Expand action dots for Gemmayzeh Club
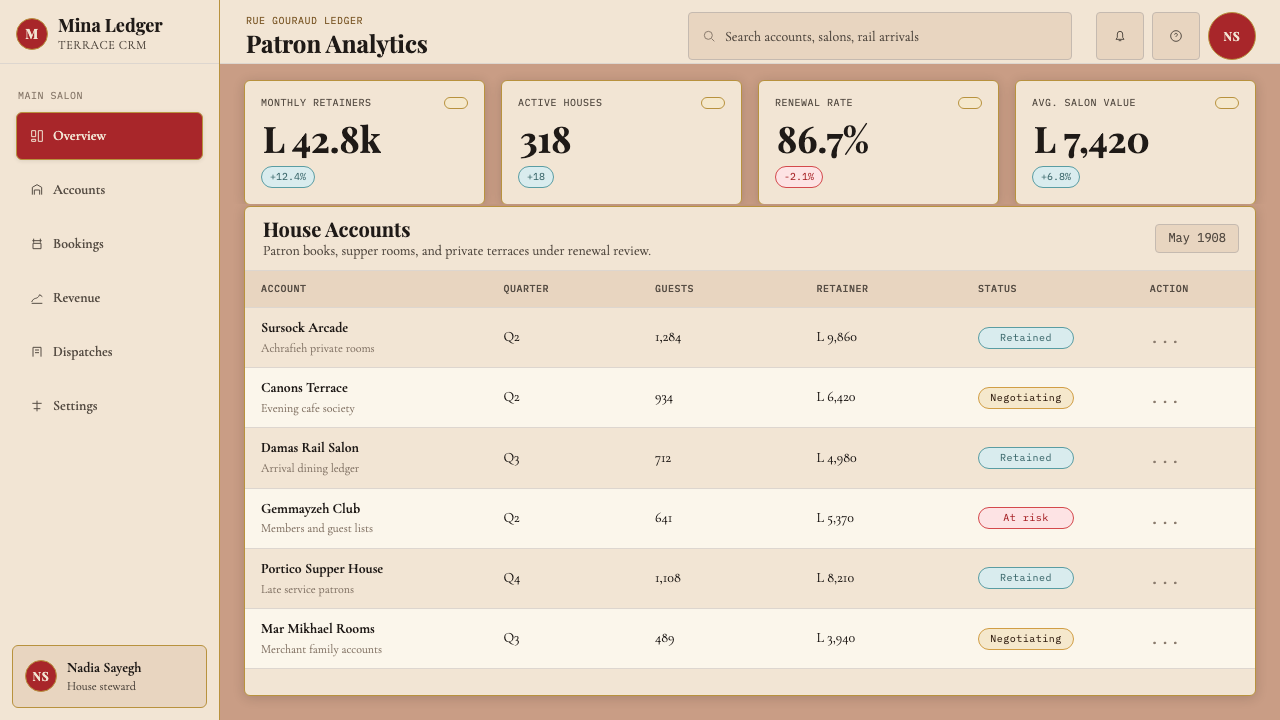Screen dimensions: 1280x720 point(1165,519)
